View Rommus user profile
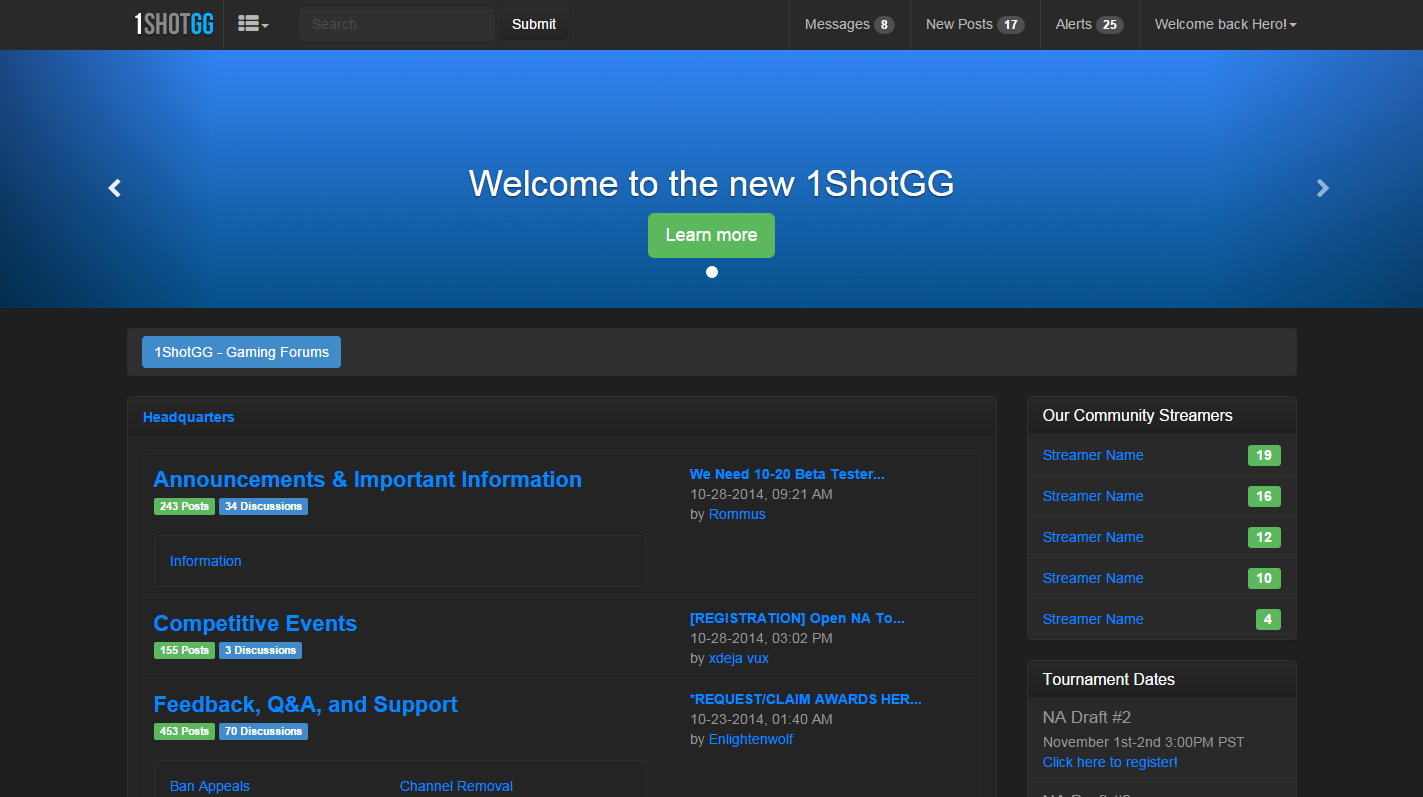The height and width of the screenshot is (797, 1423). point(737,514)
